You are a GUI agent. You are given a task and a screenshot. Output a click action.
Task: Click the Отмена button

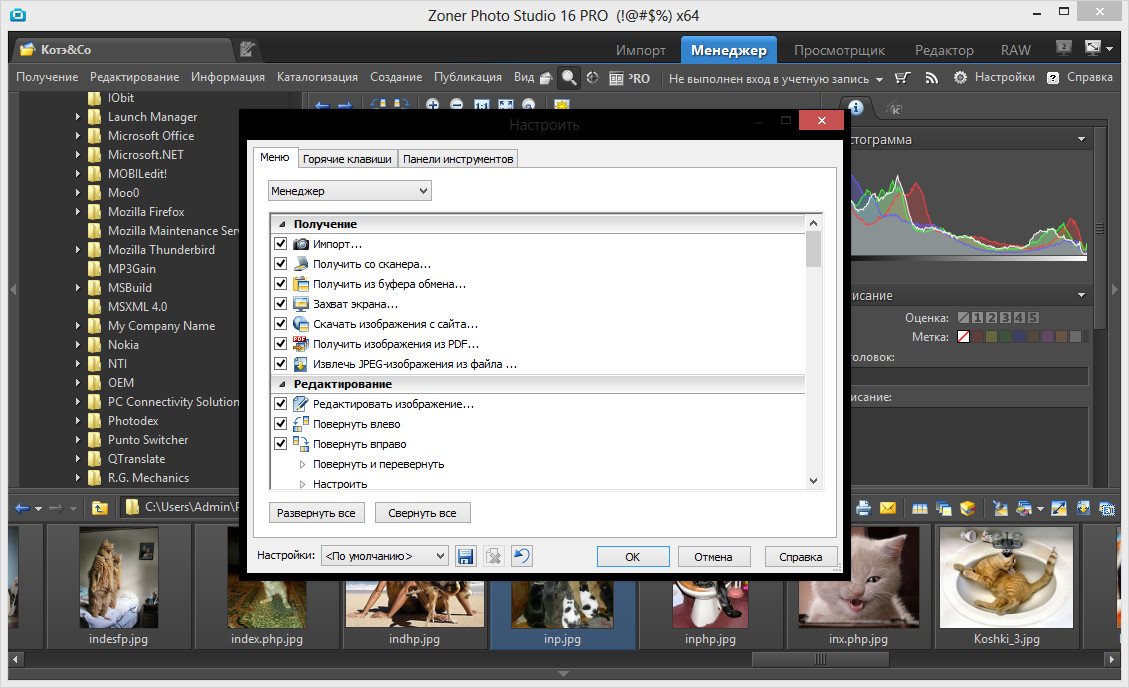[714, 556]
